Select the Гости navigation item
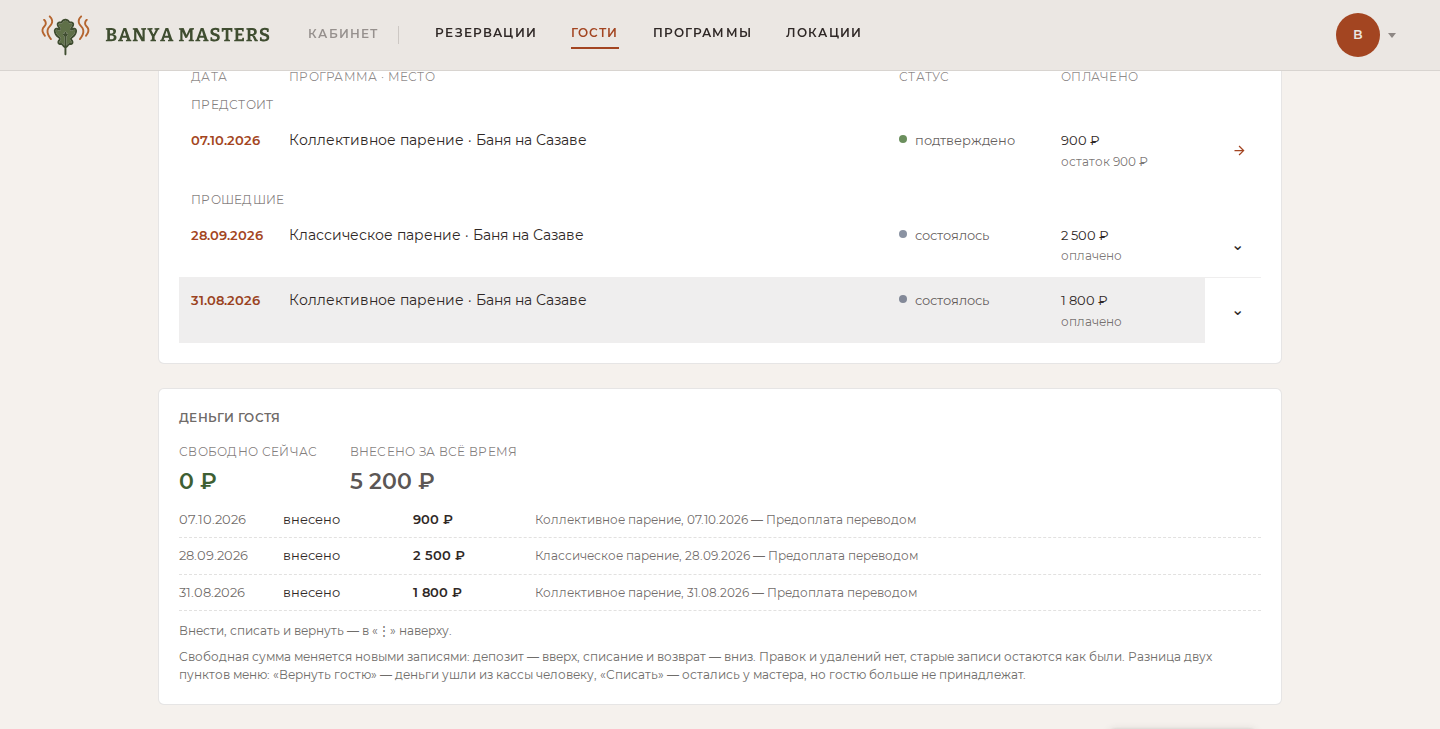 click(x=594, y=33)
